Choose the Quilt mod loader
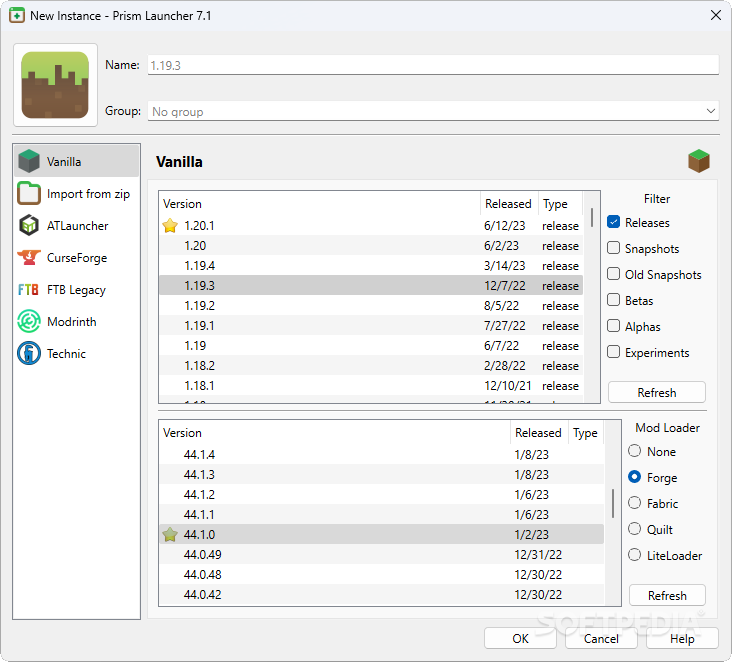The width and height of the screenshot is (732, 662). pos(634,529)
